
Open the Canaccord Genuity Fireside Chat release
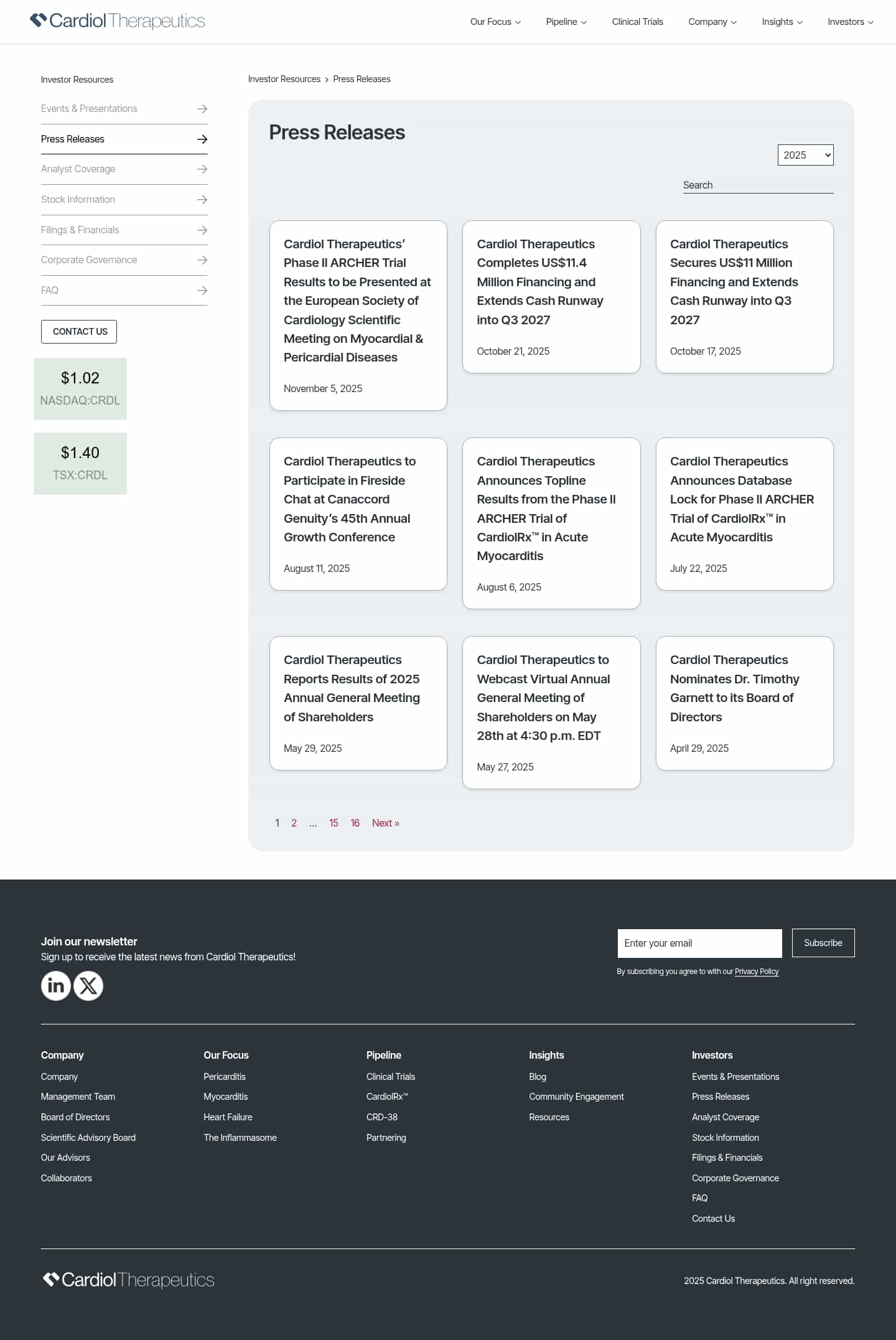point(358,514)
